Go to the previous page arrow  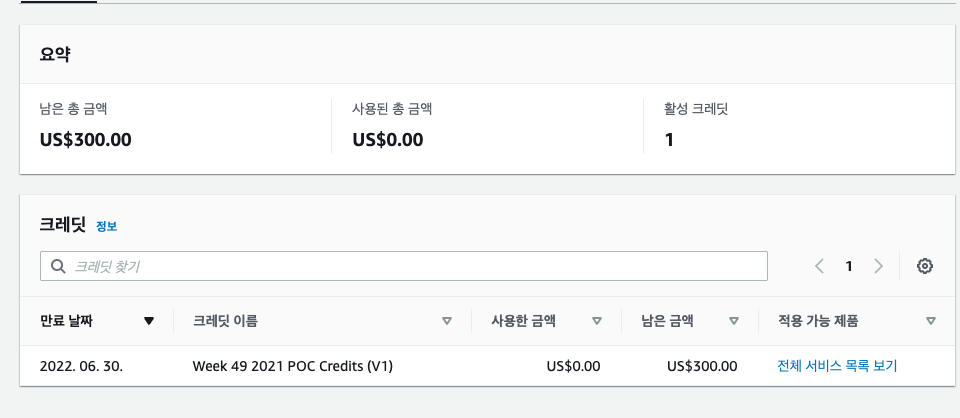[819, 266]
